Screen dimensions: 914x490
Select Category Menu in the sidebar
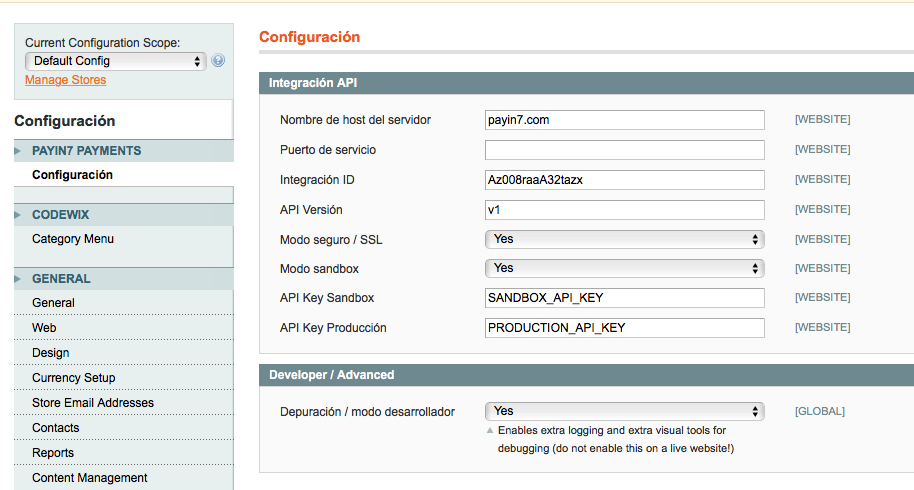pos(73,239)
